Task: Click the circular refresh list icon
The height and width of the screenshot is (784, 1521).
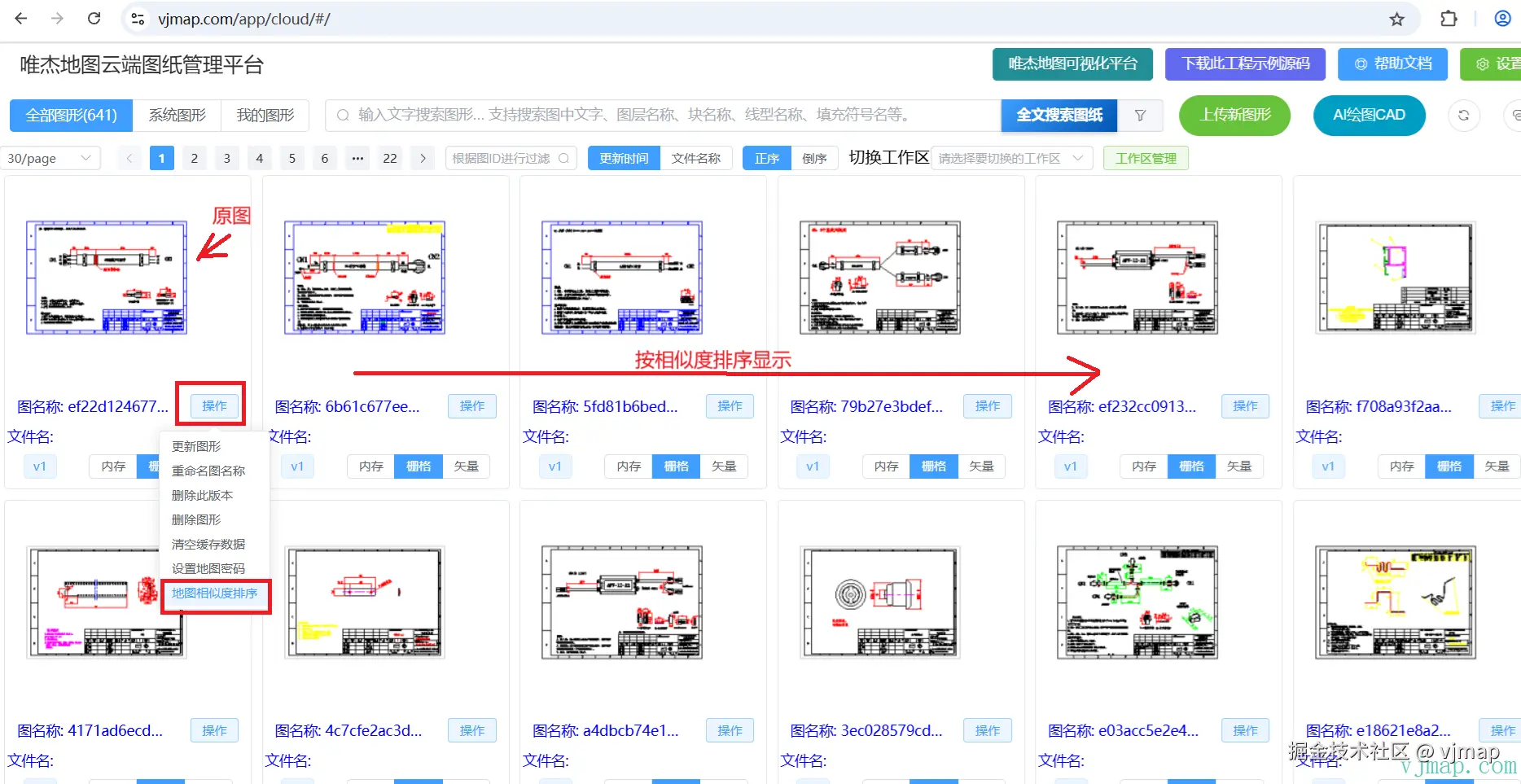Action: pos(1463,116)
